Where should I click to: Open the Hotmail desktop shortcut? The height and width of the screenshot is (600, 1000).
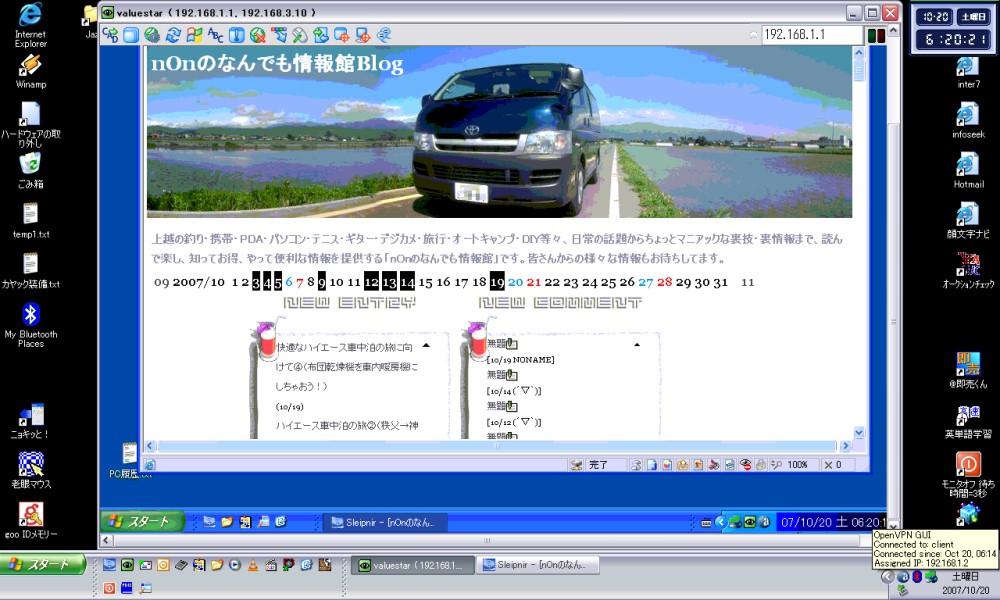[x=968, y=170]
